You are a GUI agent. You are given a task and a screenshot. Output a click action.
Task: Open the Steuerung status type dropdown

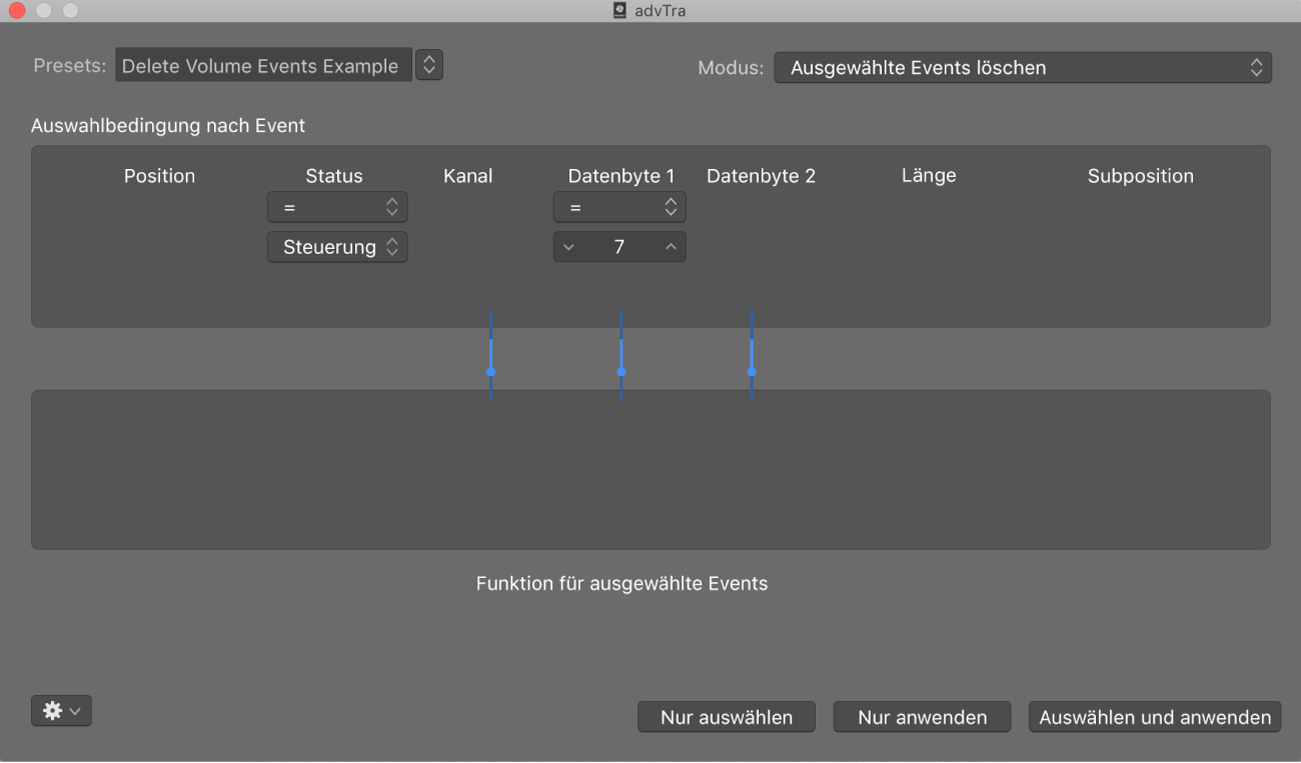[337, 247]
